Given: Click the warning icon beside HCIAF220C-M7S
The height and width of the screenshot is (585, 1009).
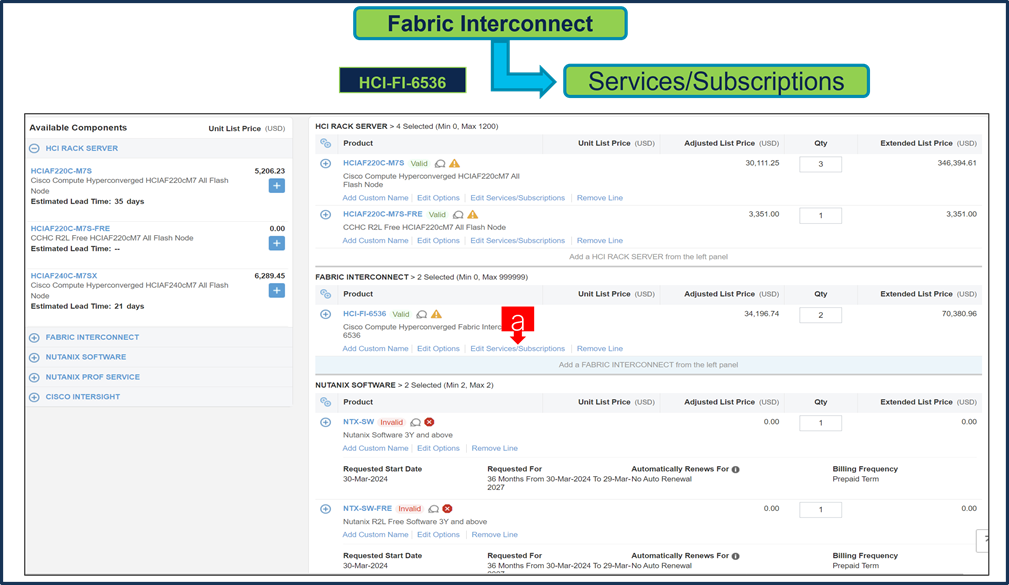Looking at the screenshot, I should 455,163.
